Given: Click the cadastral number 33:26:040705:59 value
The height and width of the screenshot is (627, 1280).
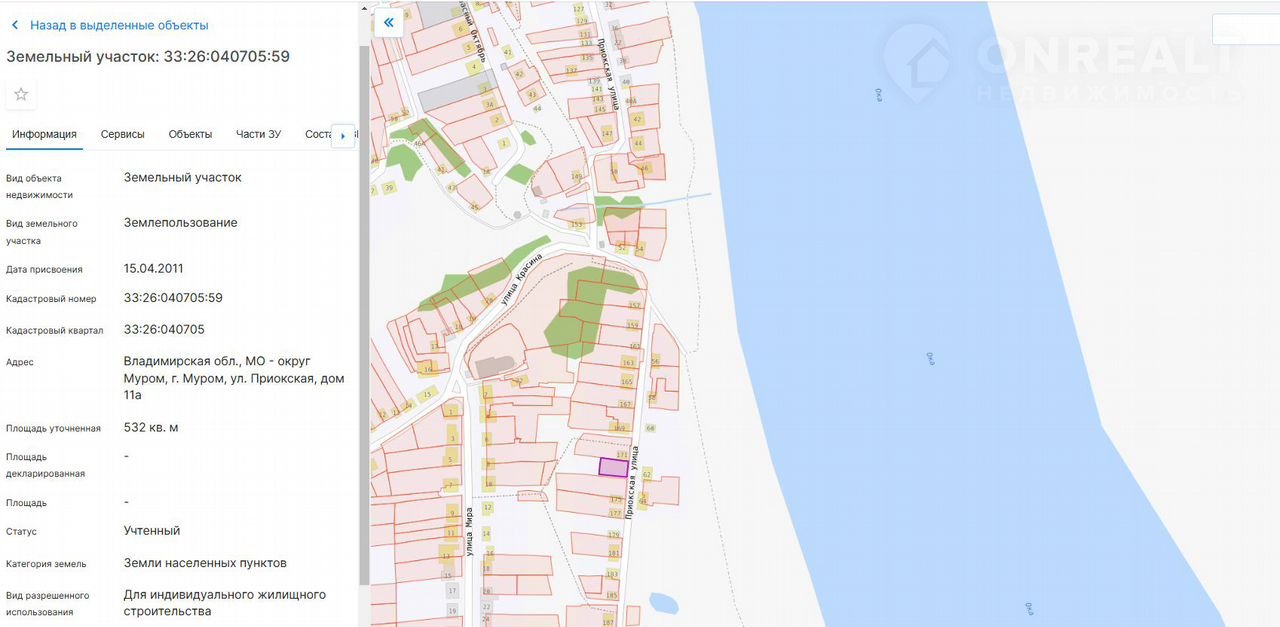Looking at the screenshot, I should [173, 298].
